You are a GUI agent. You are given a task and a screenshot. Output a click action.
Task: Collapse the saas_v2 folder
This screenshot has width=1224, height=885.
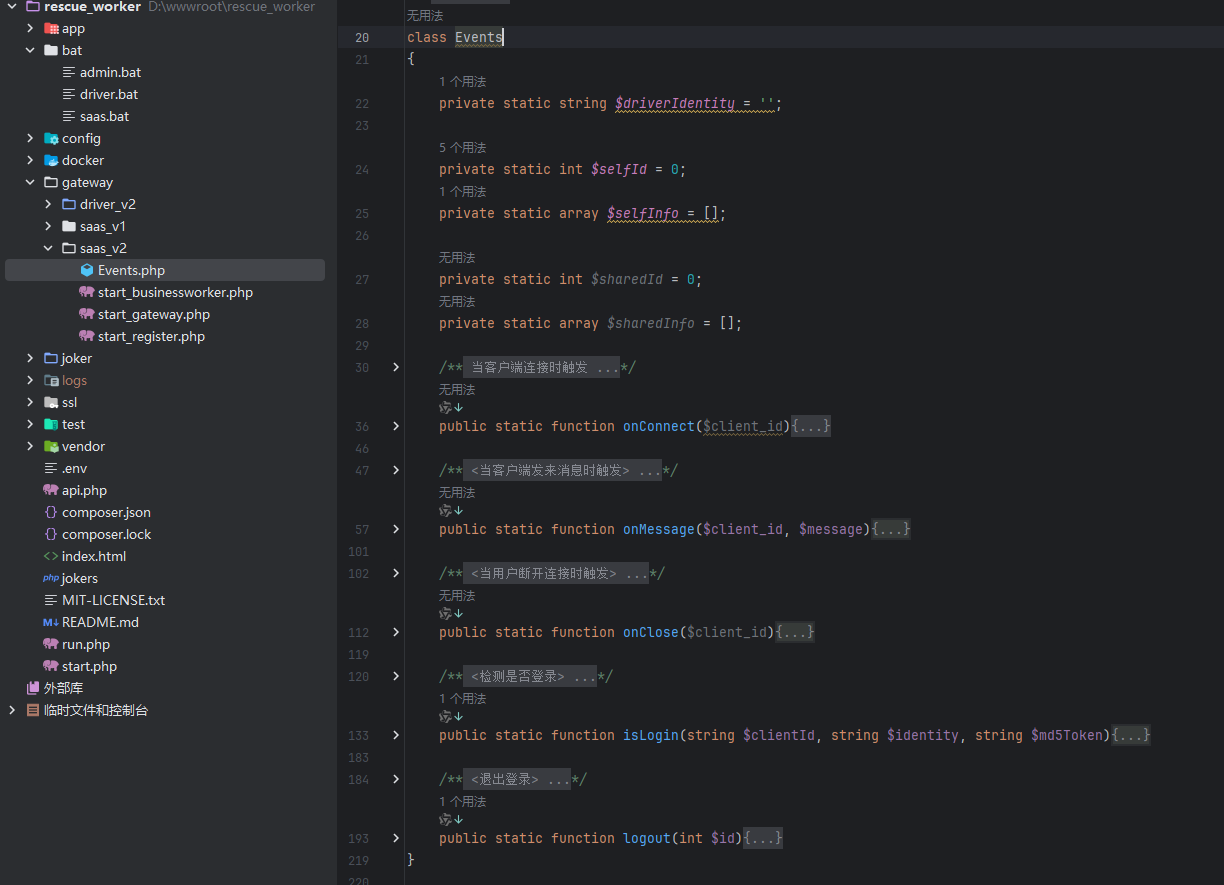tap(48, 249)
